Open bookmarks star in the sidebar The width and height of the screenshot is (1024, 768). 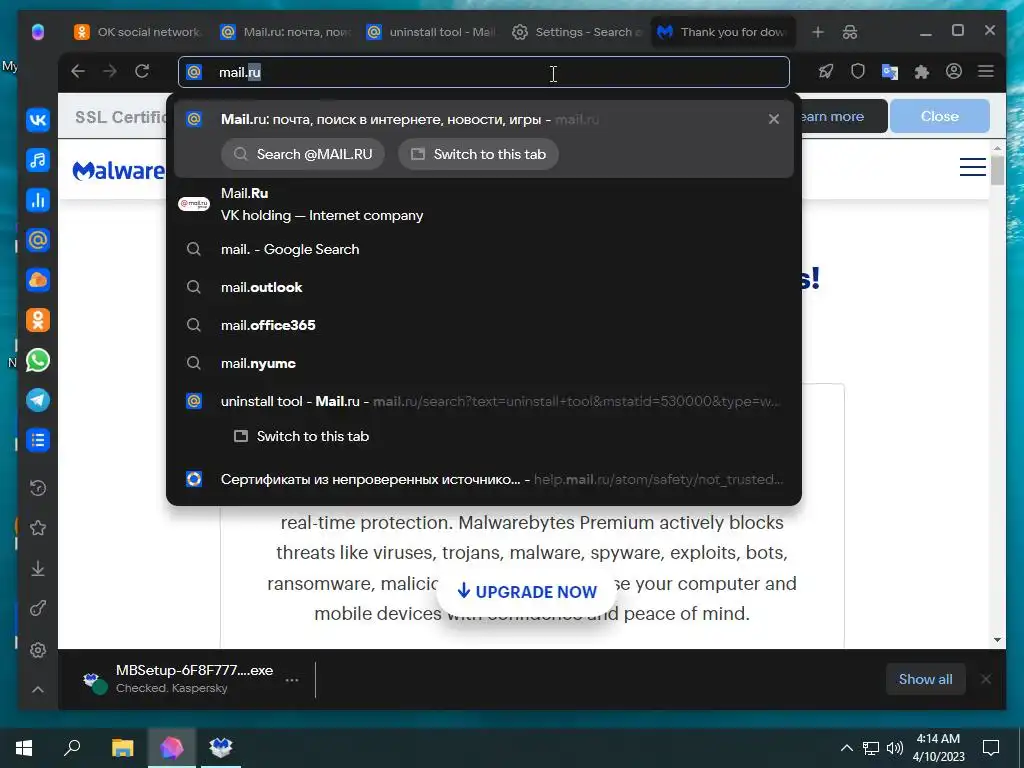pyautogui.click(x=38, y=528)
